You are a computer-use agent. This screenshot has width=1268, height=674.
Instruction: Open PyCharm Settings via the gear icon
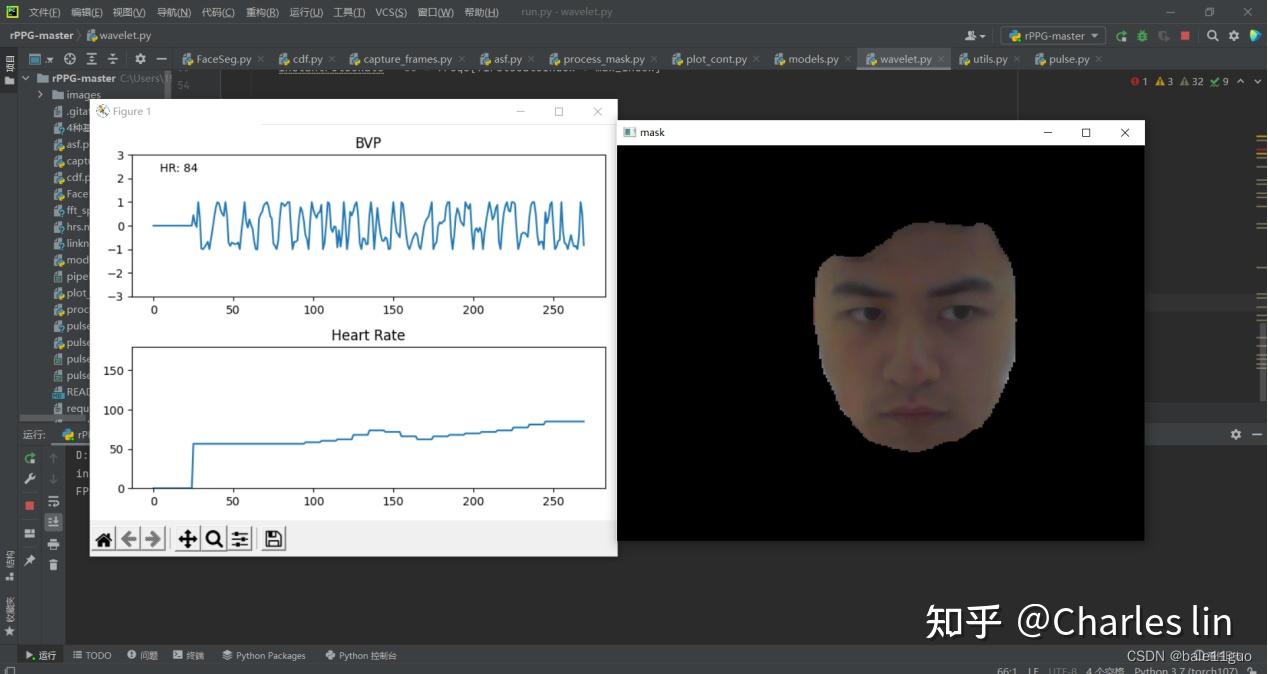pyautogui.click(x=1233, y=36)
